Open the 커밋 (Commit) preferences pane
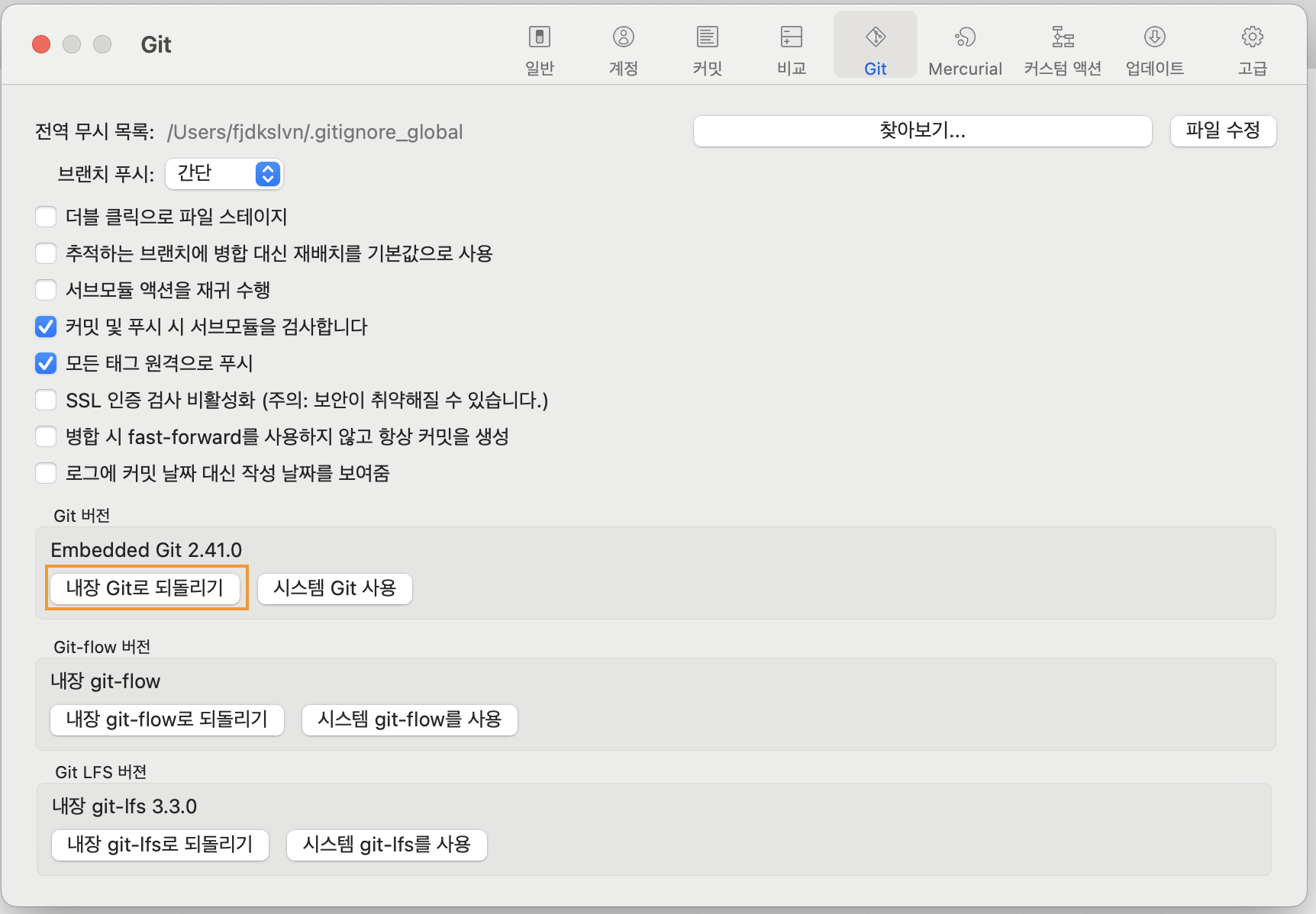The image size is (1316, 914). [708, 50]
